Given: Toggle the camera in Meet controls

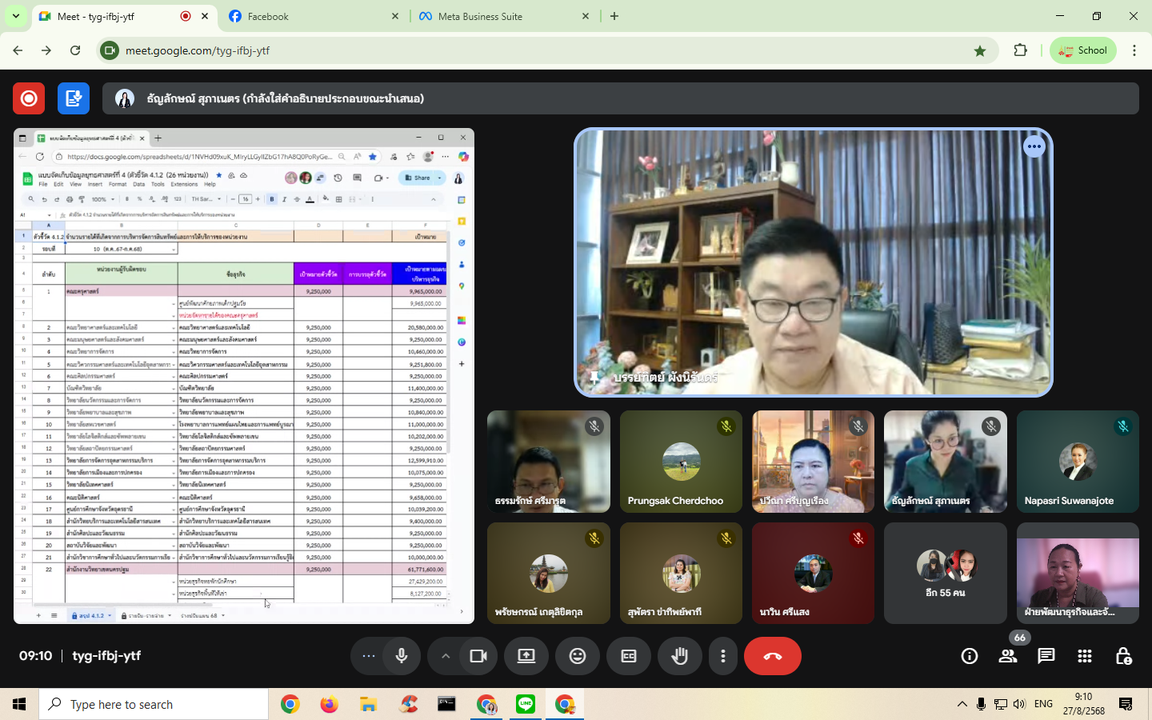Looking at the screenshot, I should (x=478, y=656).
